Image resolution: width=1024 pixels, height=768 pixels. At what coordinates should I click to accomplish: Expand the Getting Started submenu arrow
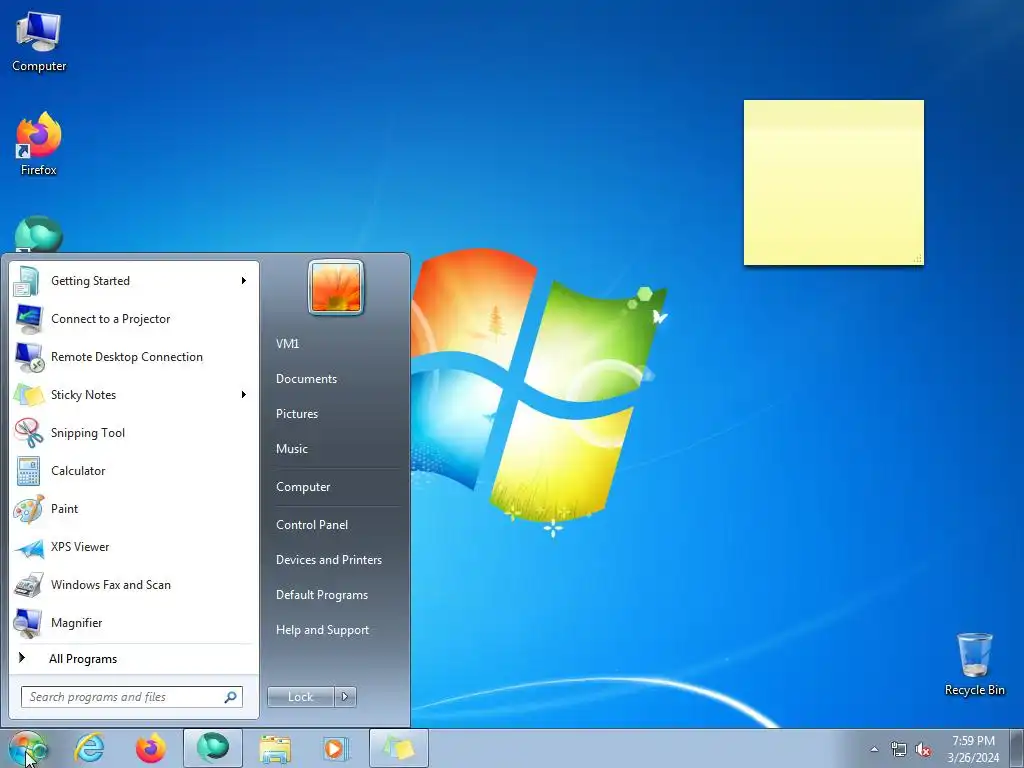244,281
